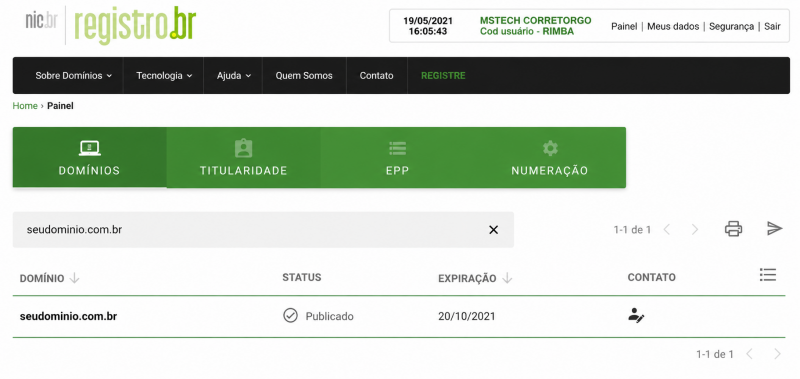Expand the Sobre Domínios menu

pos(73,75)
